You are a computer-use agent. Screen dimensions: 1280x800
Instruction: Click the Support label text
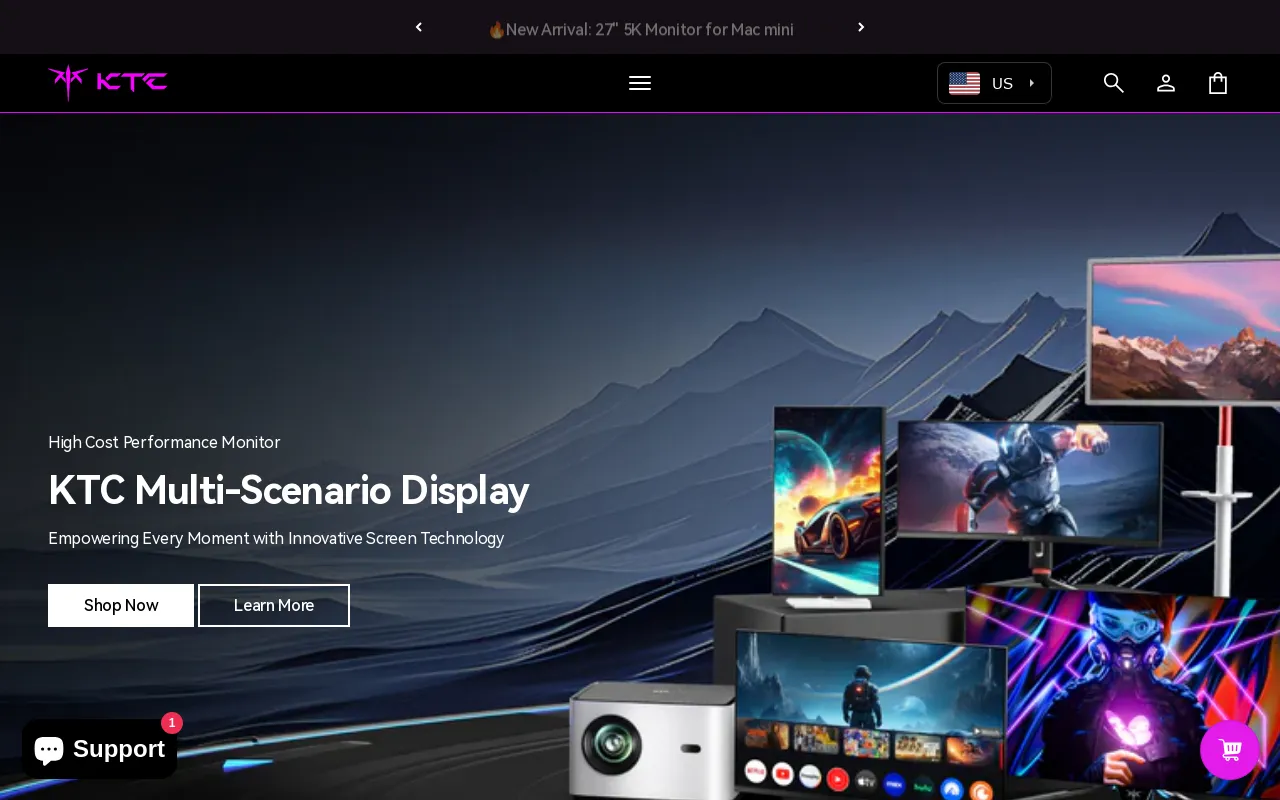(118, 748)
